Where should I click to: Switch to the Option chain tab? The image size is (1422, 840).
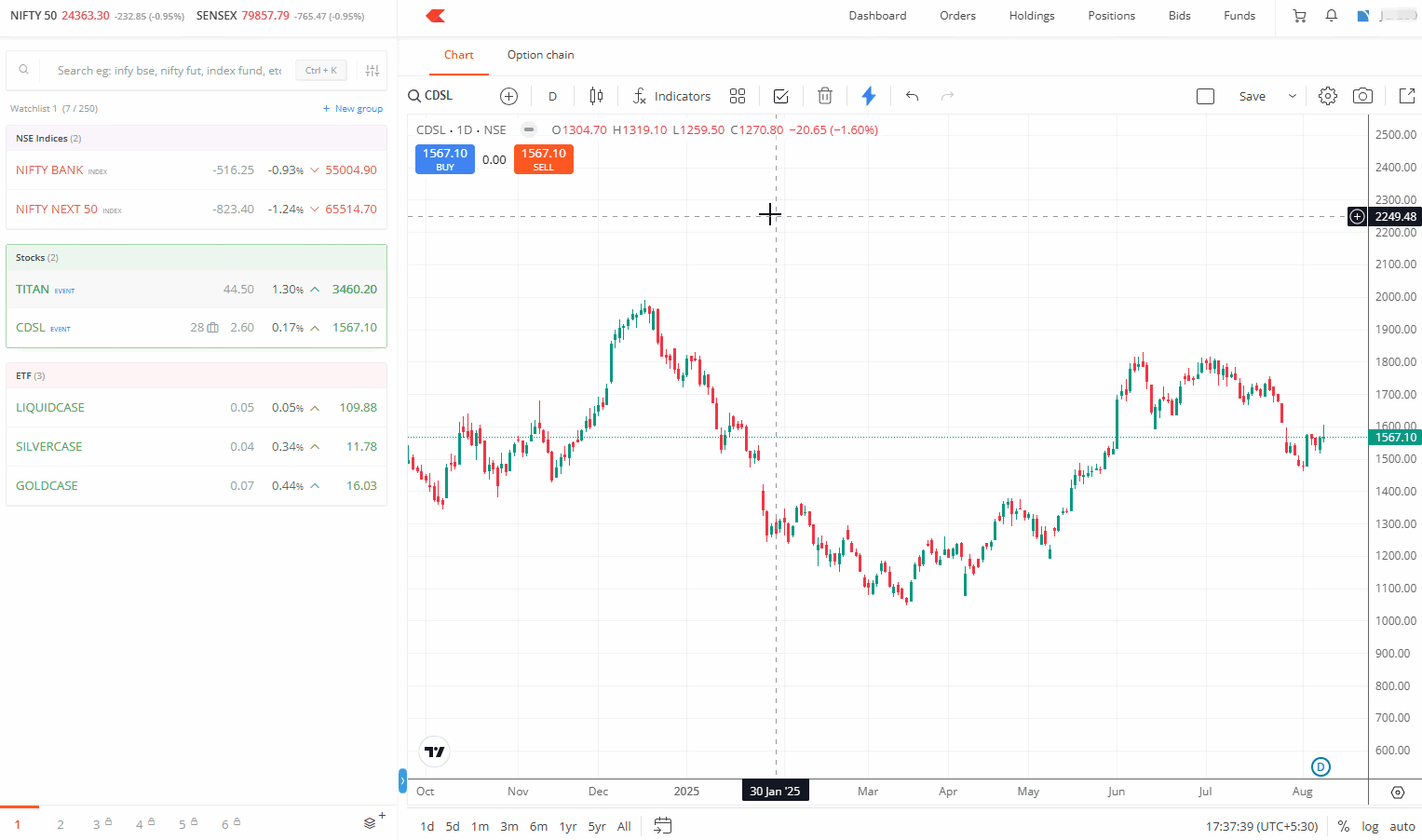coord(540,55)
